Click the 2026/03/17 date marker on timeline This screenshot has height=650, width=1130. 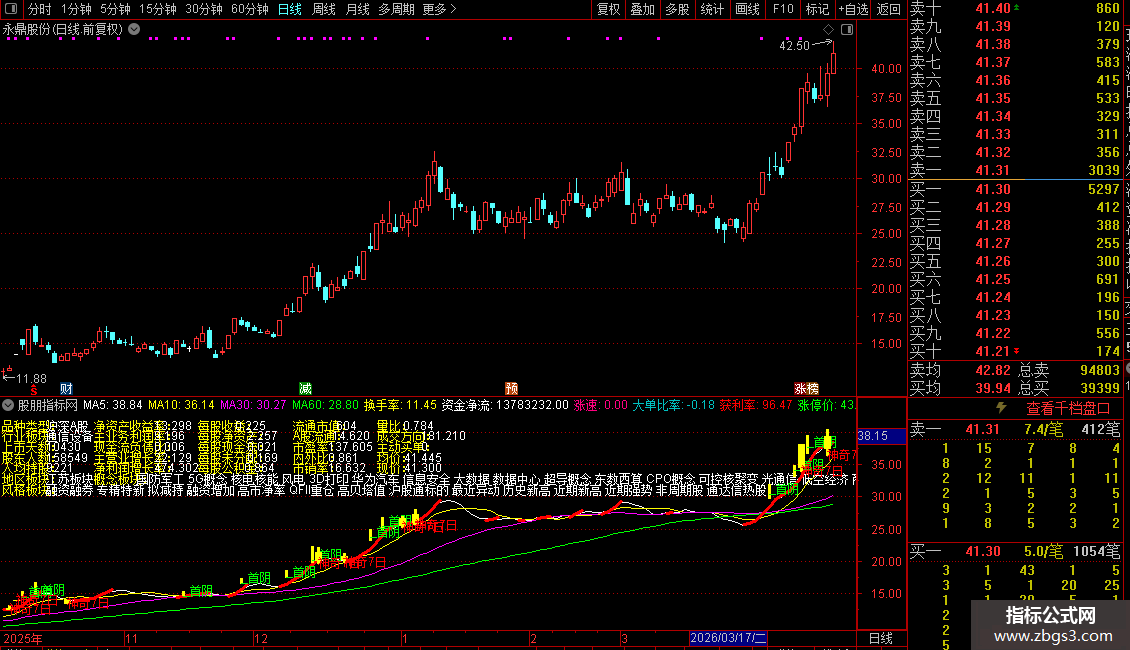click(728, 638)
